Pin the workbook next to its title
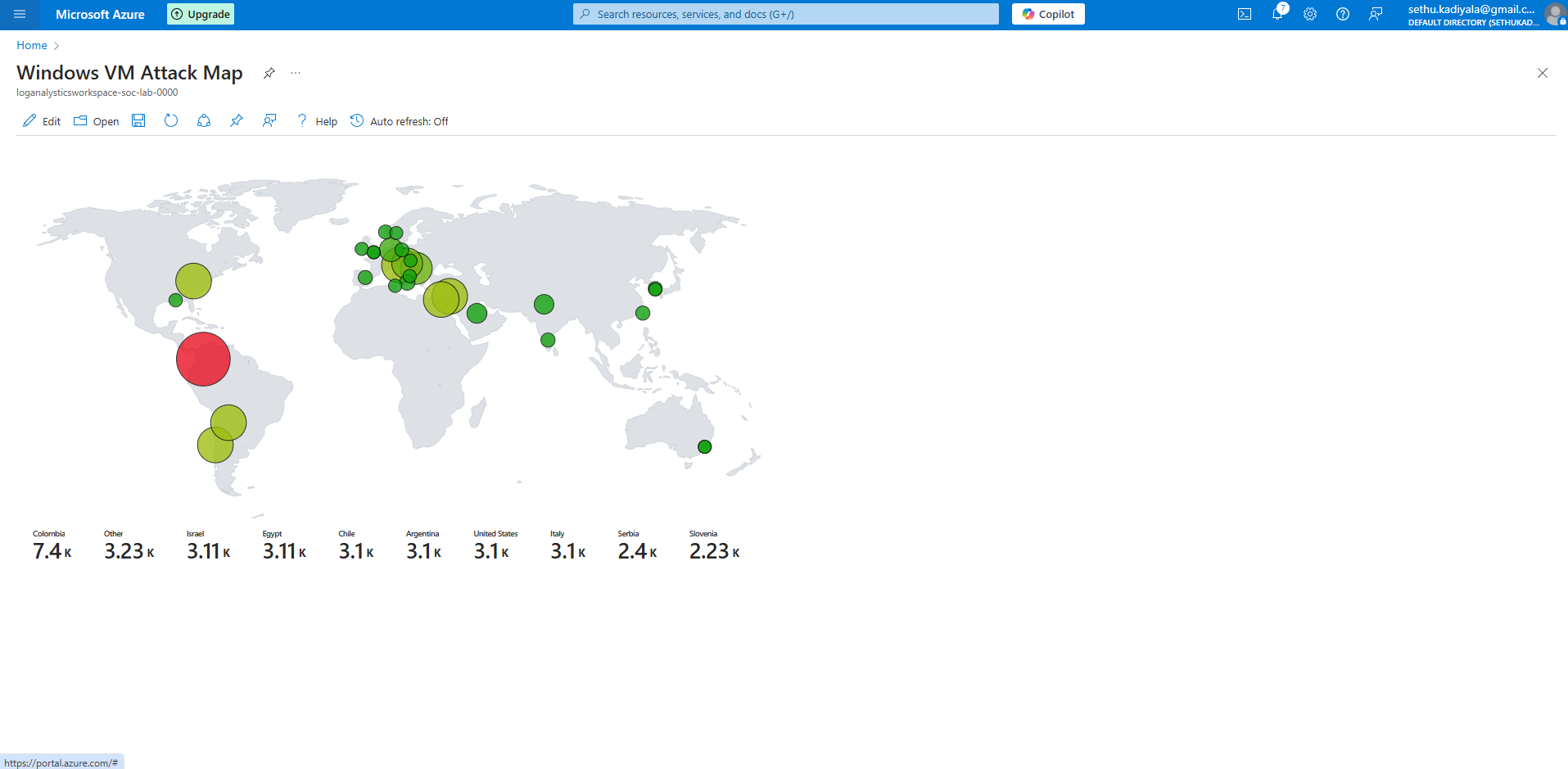 pyautogui.click(x=269, y=73)
